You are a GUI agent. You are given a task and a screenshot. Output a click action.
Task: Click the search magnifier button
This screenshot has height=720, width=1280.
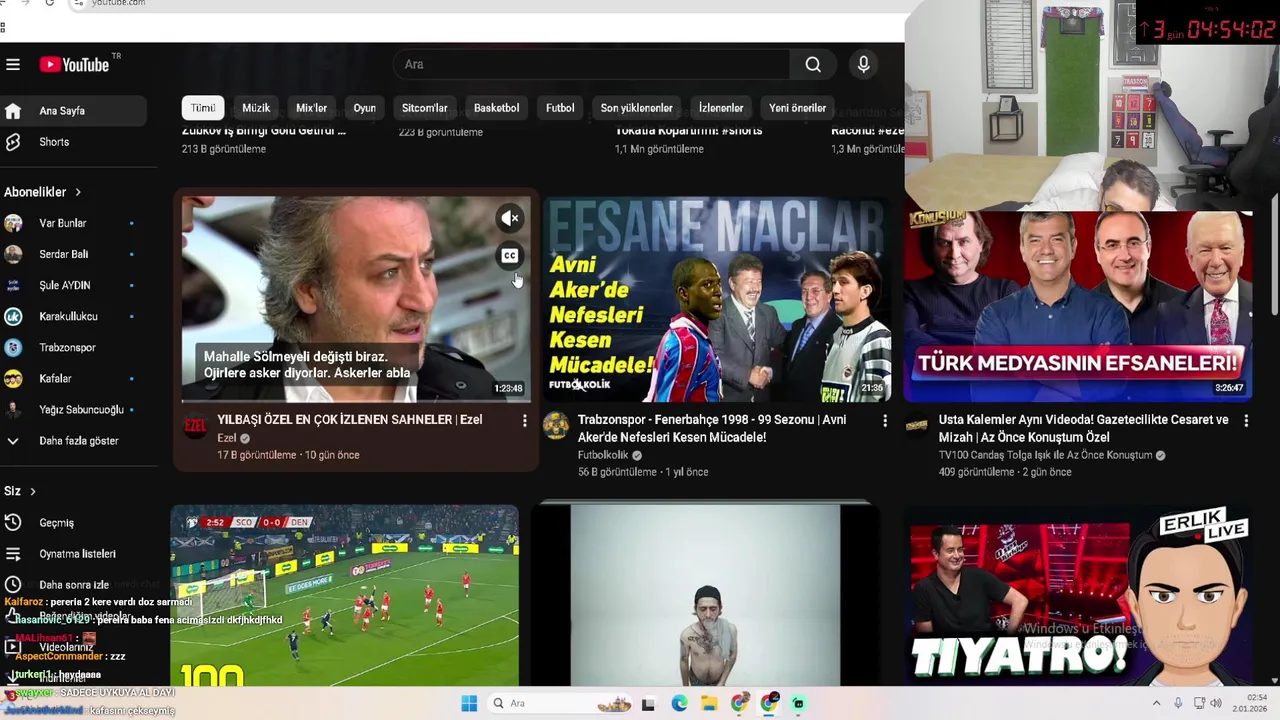[813, 65]
